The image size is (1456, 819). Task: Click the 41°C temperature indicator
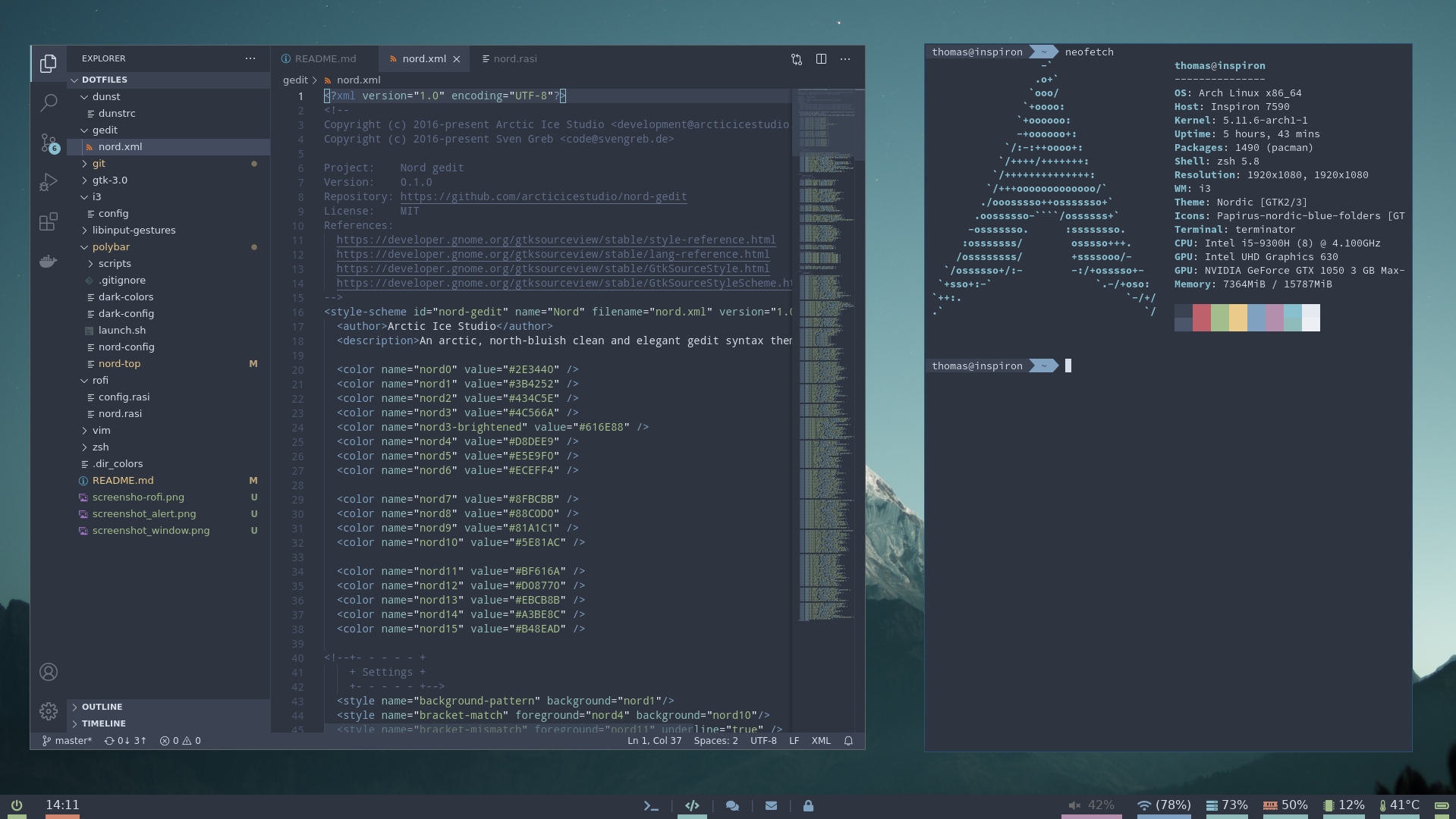point(1400,805)
